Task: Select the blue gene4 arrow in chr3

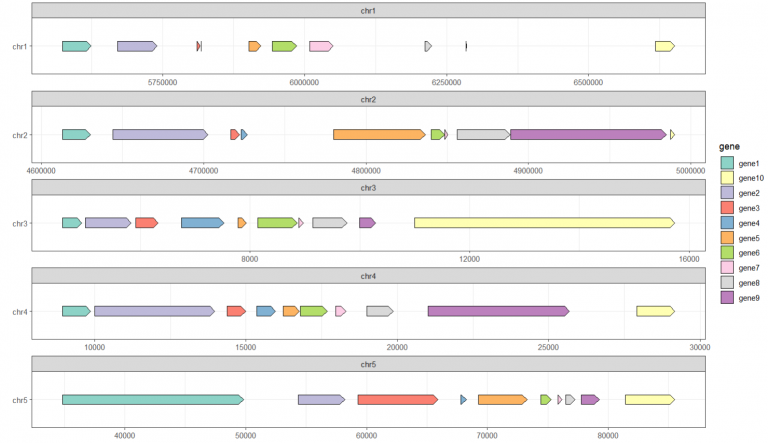Action: [x=201, y=223]
